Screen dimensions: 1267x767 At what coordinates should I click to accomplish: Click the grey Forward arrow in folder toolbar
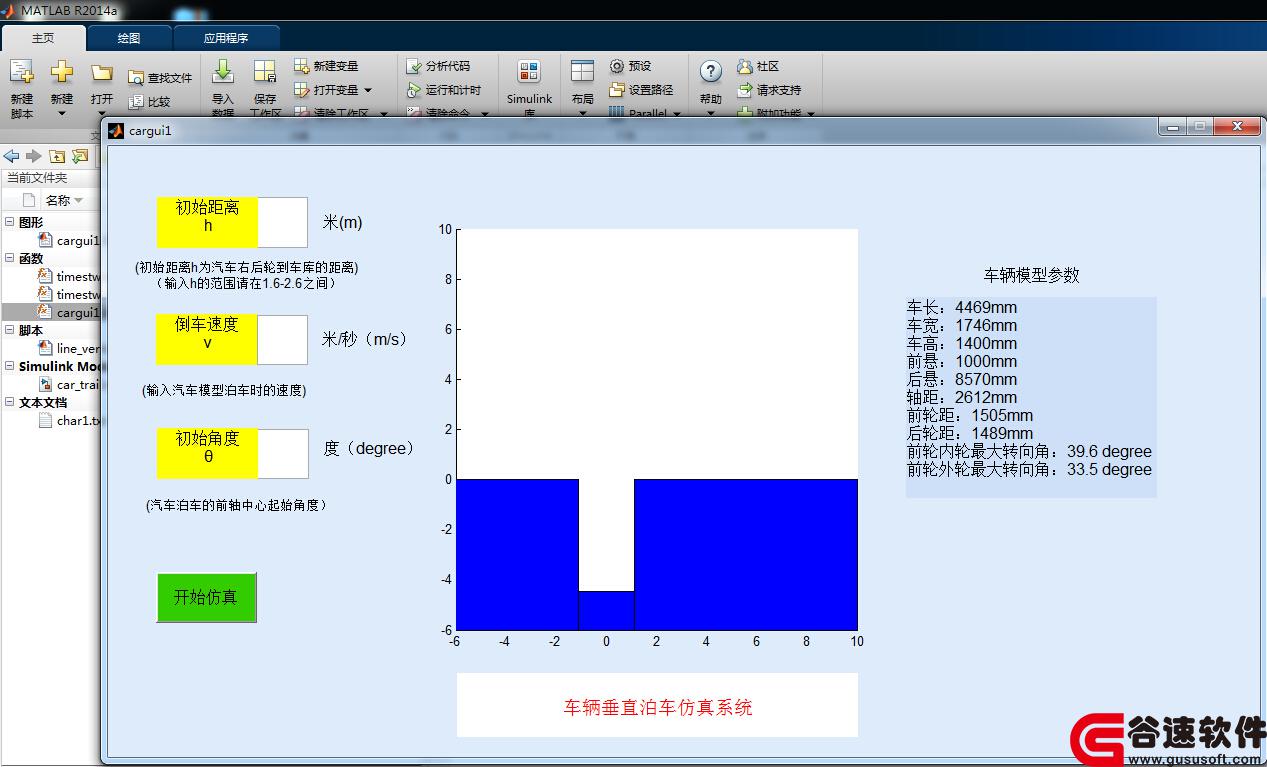pos(34,156)
